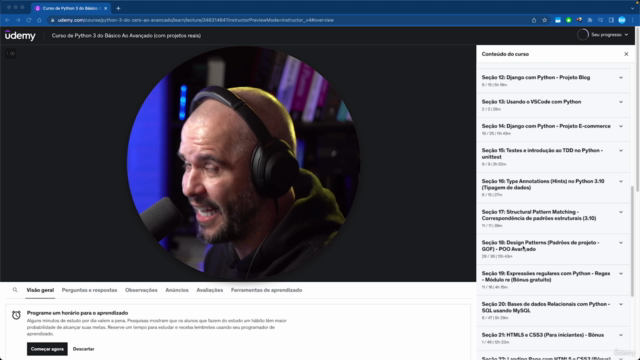Click the Seção 14 Projeto E-commerce title
This screenshot has height=360, width=640.
[546, 127]
